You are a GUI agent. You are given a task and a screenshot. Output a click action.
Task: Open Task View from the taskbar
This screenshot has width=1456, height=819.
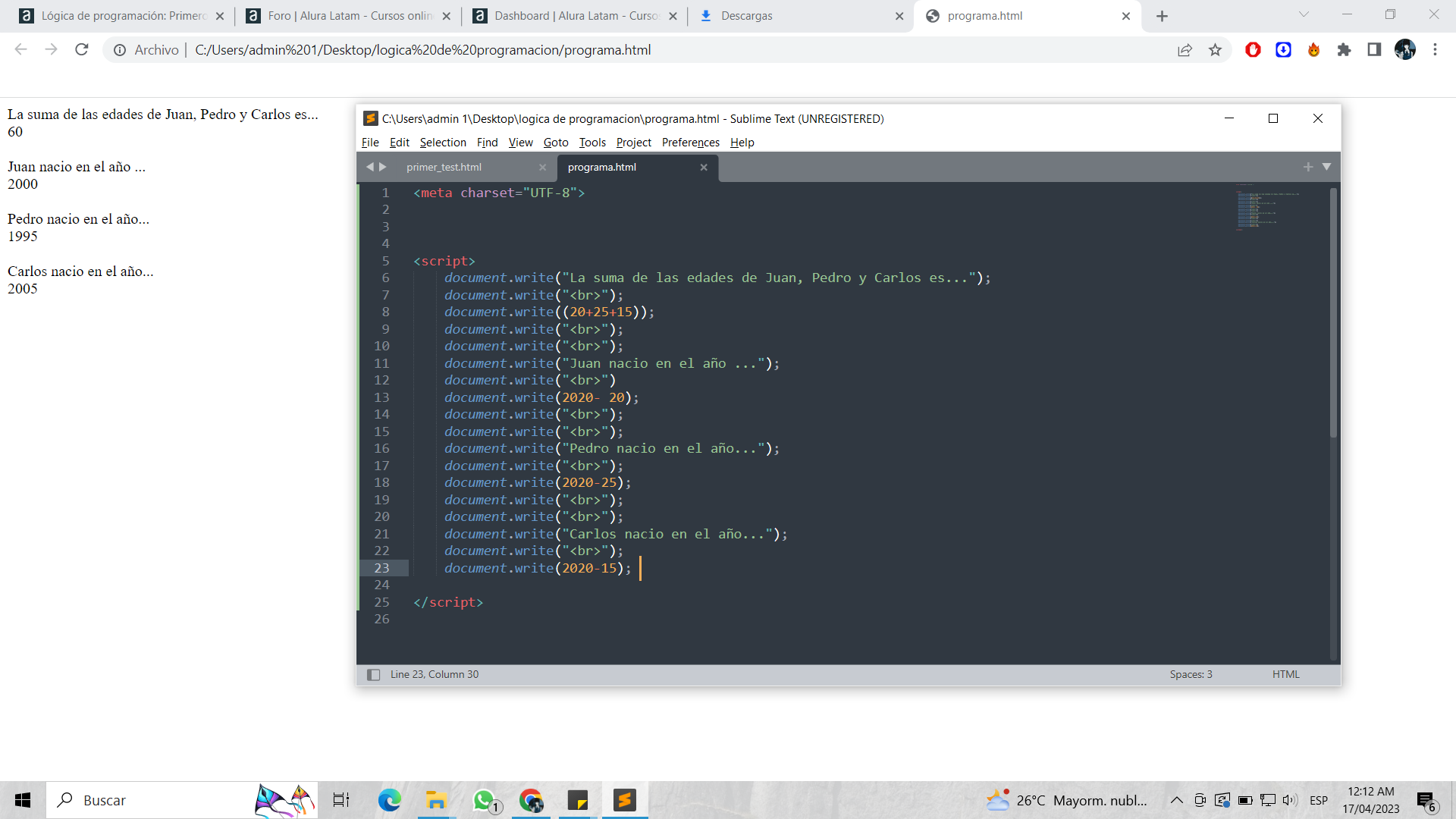(341, 800)
